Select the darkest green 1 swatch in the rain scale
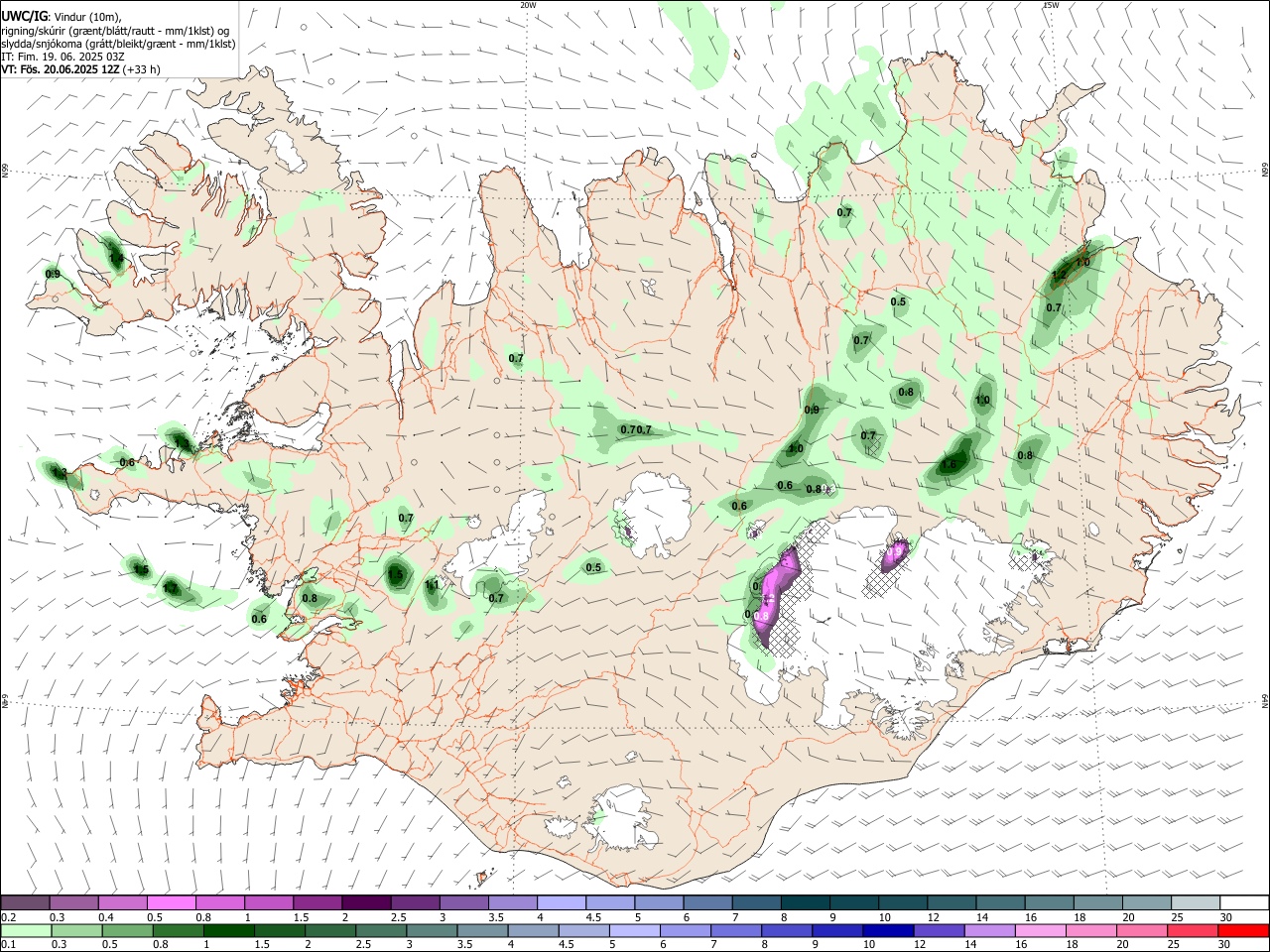 230,930
